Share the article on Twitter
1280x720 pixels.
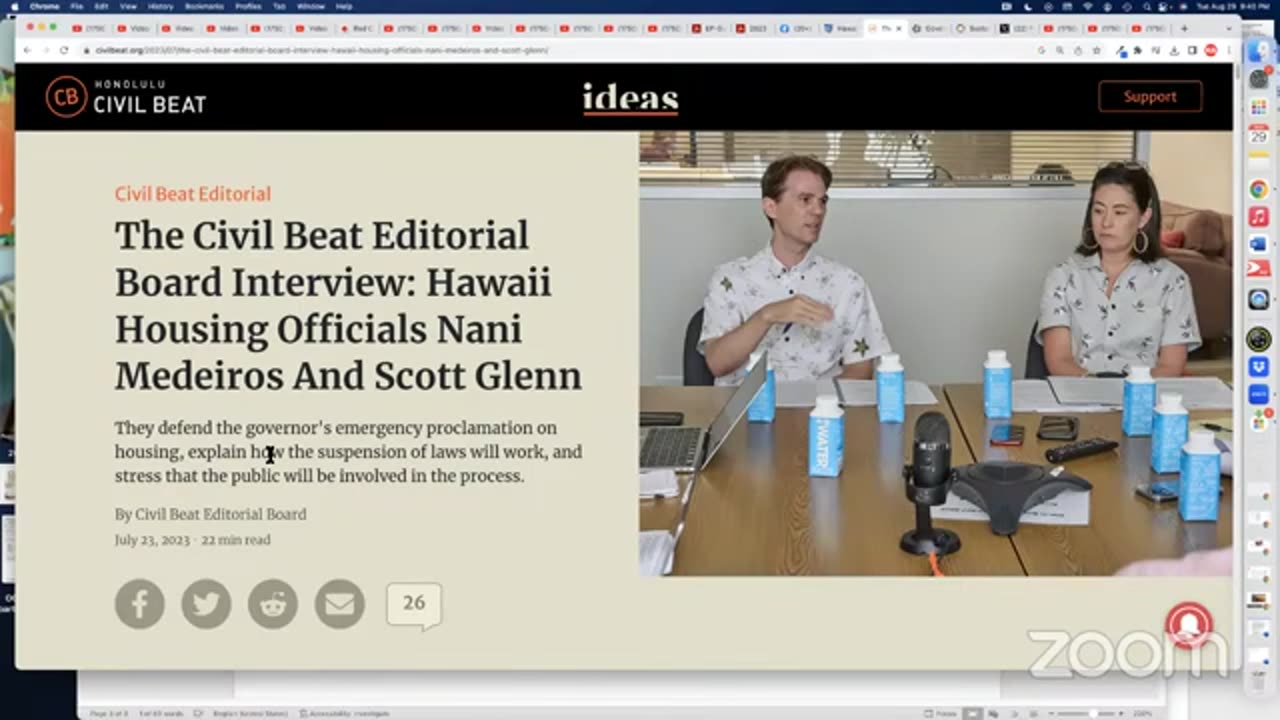pyautogui.click(x=206, y=604)
